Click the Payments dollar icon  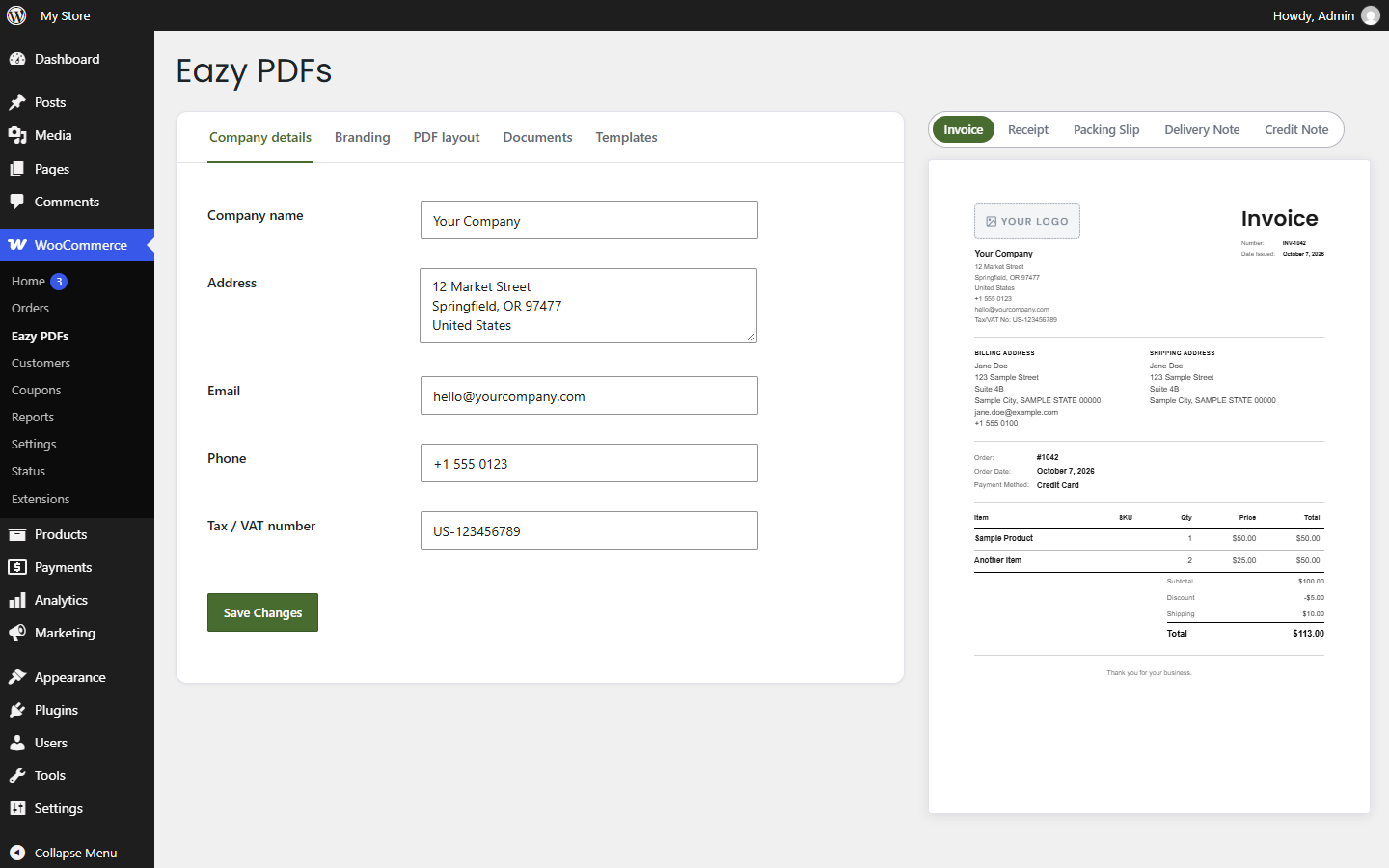(x=17, y=567)
